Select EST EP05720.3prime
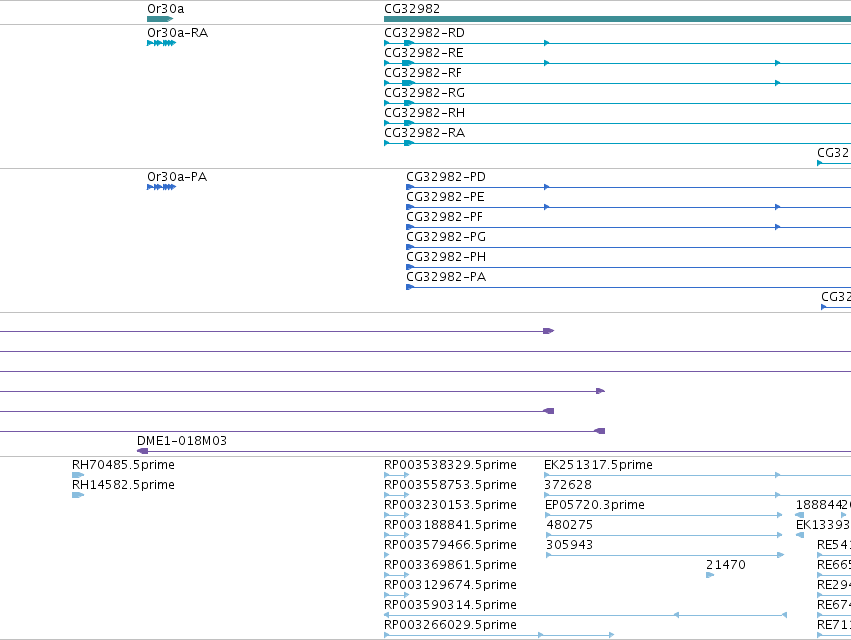 (x=595, y=505)
